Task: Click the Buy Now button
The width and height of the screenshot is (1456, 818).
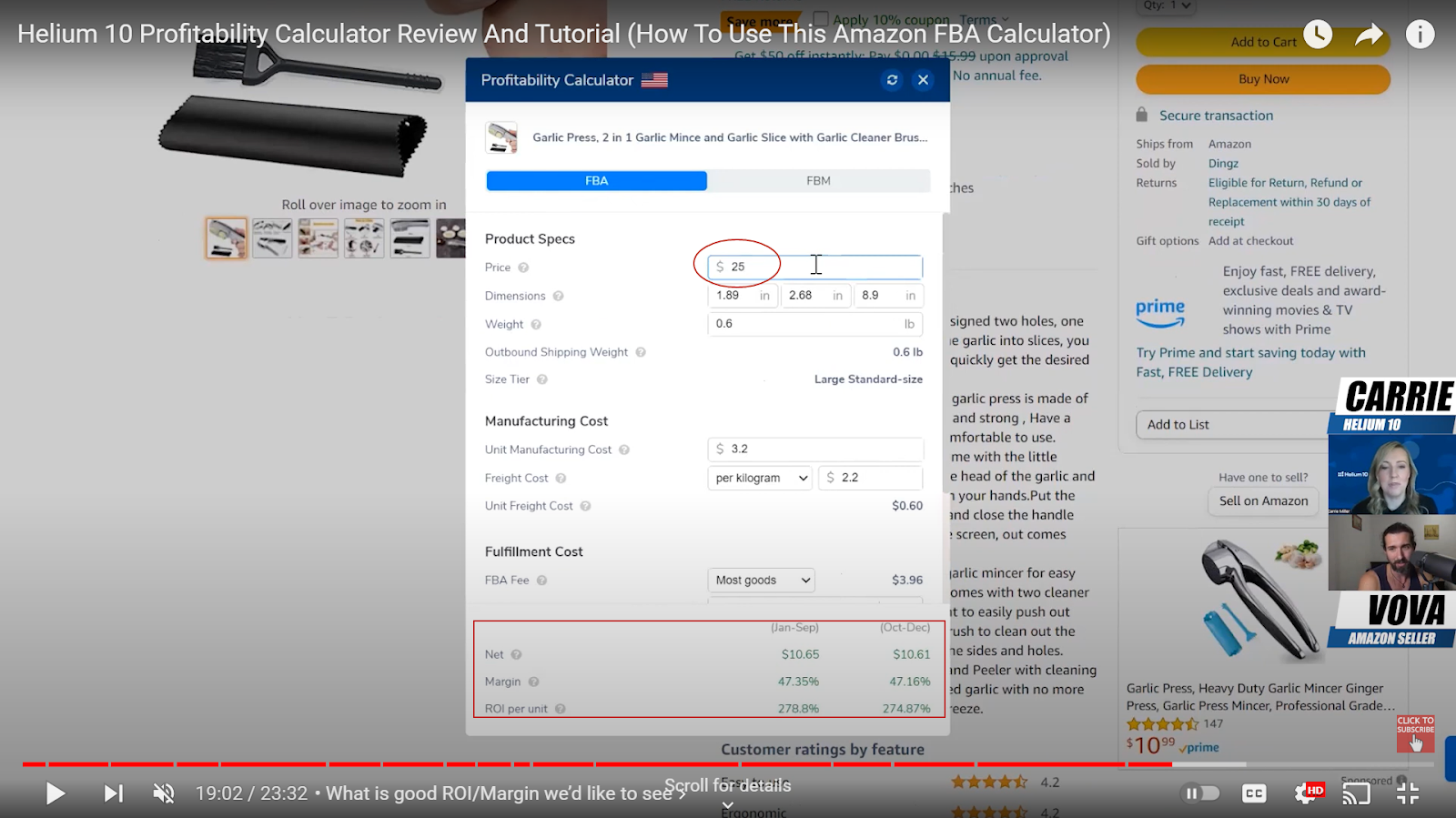Action: (x=1263, y=79)
